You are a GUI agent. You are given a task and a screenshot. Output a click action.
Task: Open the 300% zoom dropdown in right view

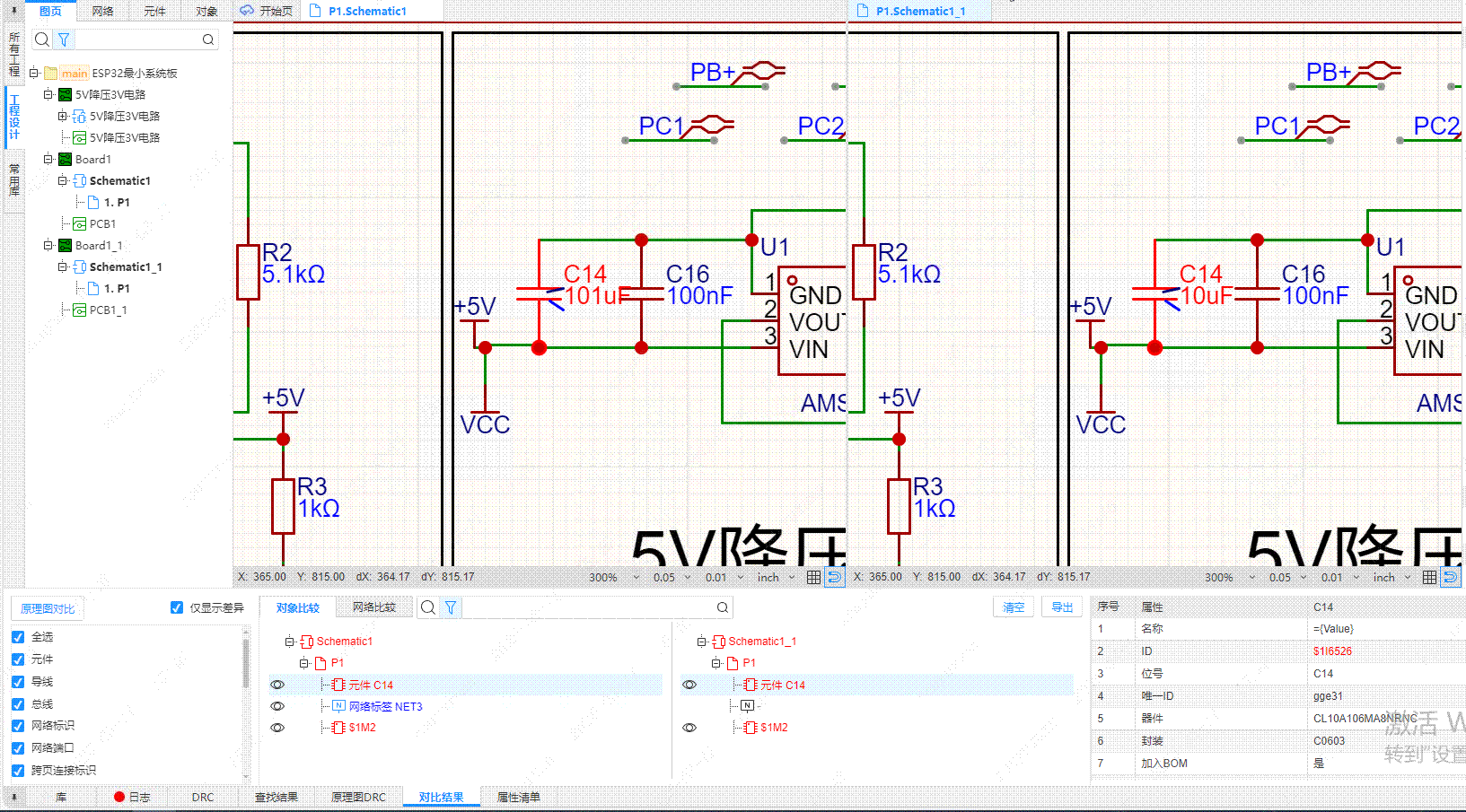tap(1234, 577)
